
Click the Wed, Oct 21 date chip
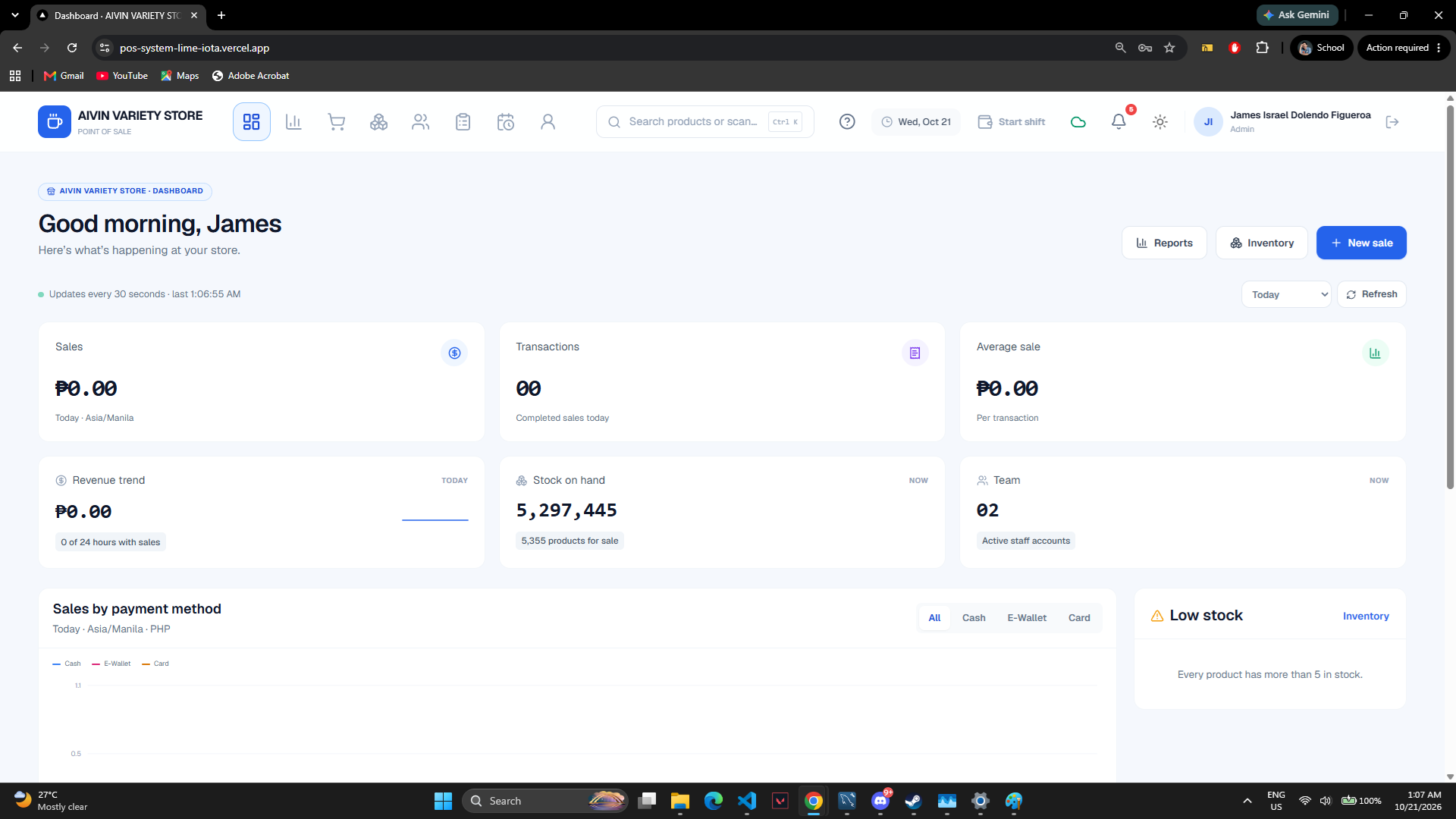pyautogui.click(x=915, y=122)
